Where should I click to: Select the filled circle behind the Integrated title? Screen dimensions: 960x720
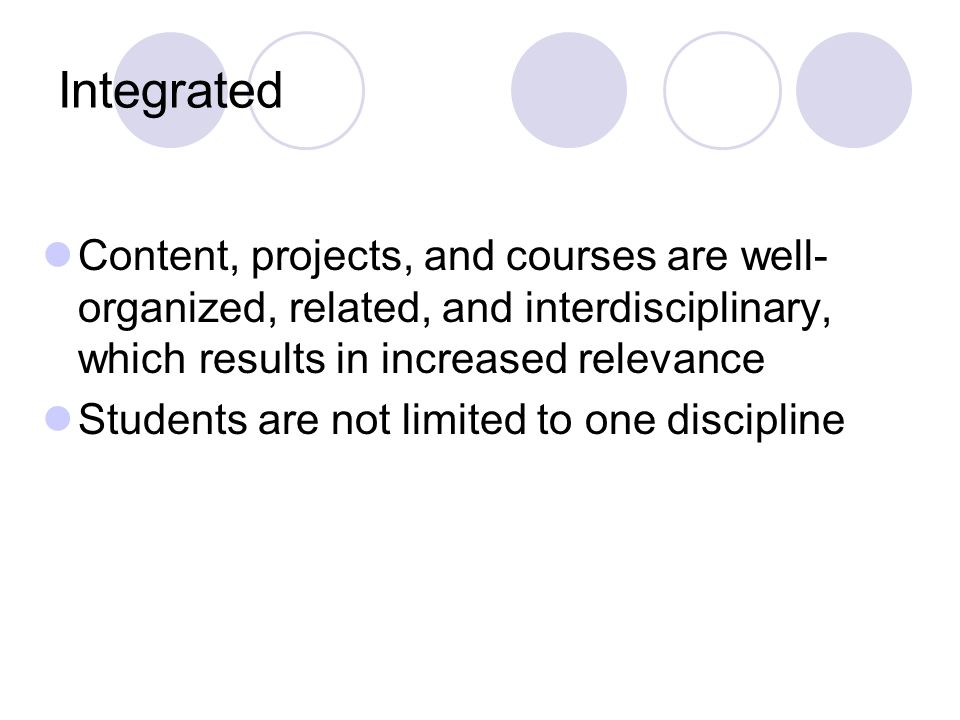coord(171,90)
